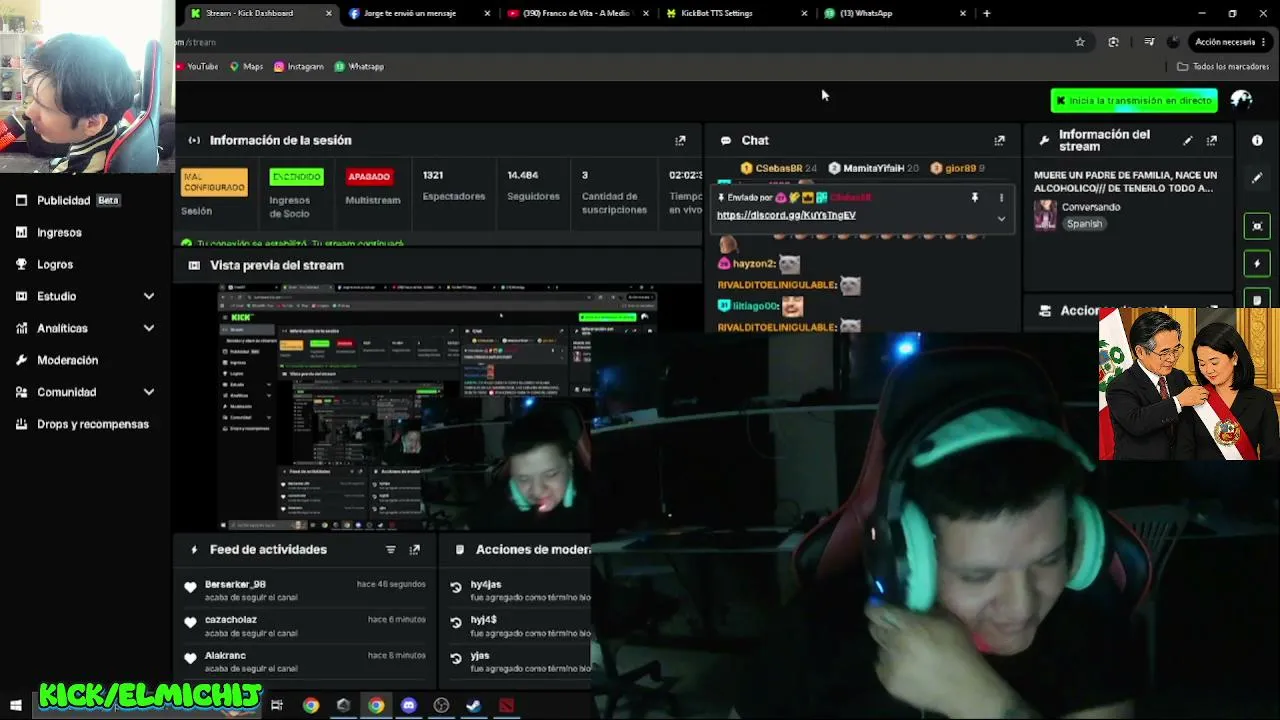This screenshot has width=1280, height=720.
Task: Click the pencil icon on the right rail
Action: pos(1257,178)
